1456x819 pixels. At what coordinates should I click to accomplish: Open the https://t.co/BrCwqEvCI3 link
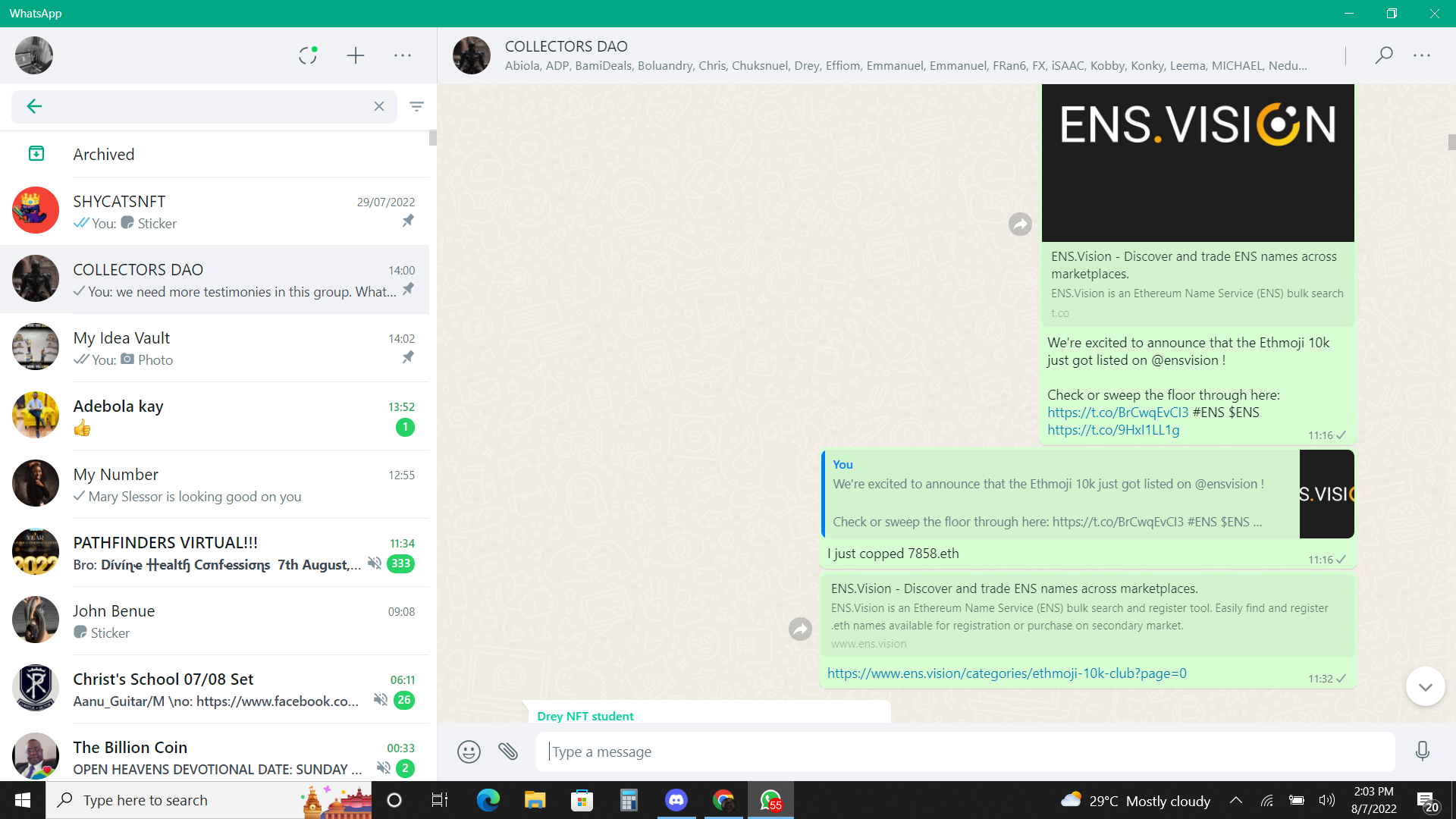click(1118, 412)
